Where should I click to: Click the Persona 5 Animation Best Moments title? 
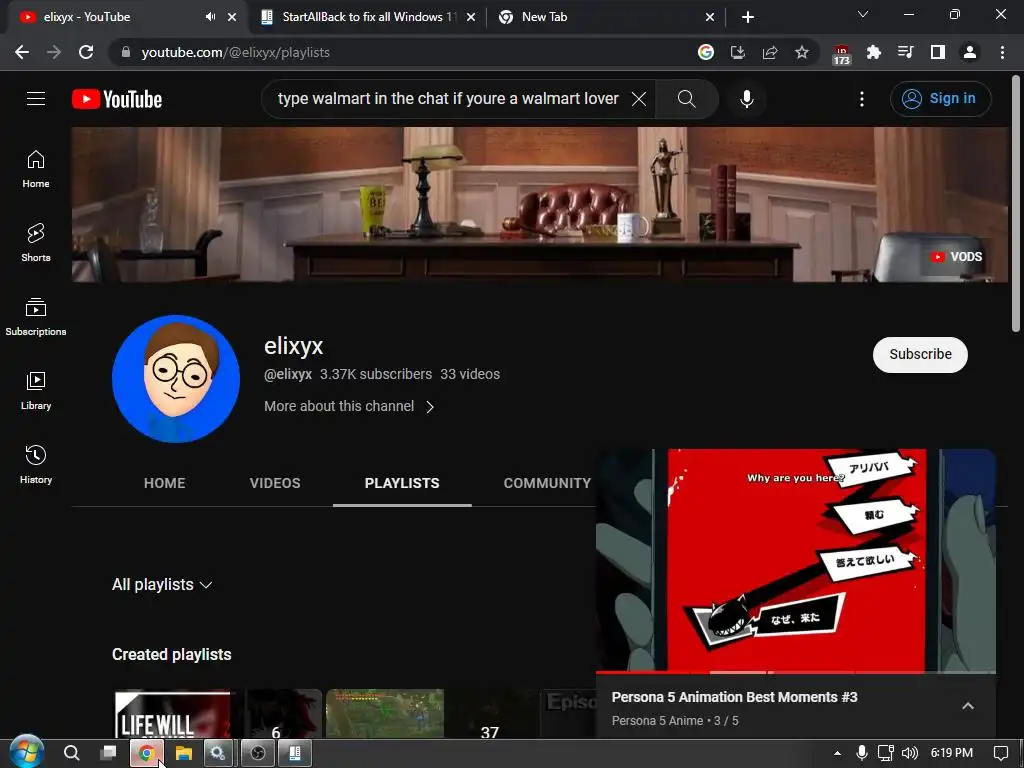[x=734, y=697]
